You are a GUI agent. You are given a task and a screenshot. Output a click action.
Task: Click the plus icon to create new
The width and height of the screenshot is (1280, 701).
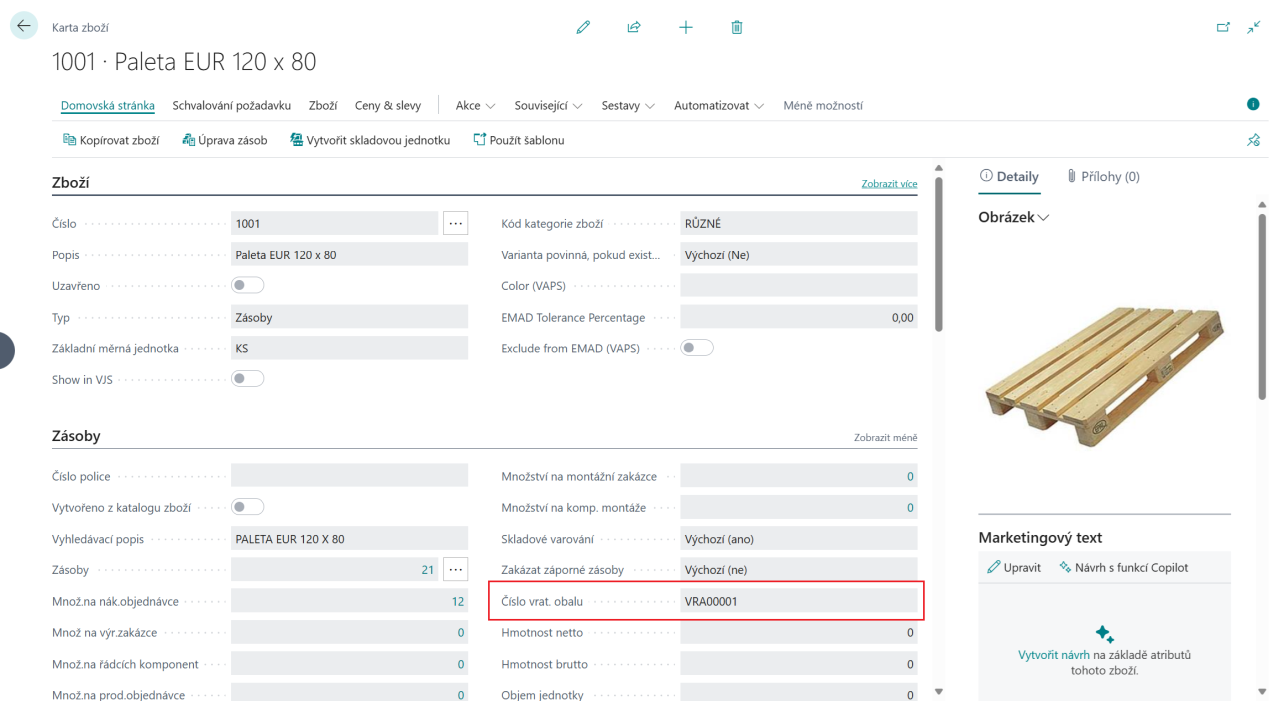coord(686,28)
